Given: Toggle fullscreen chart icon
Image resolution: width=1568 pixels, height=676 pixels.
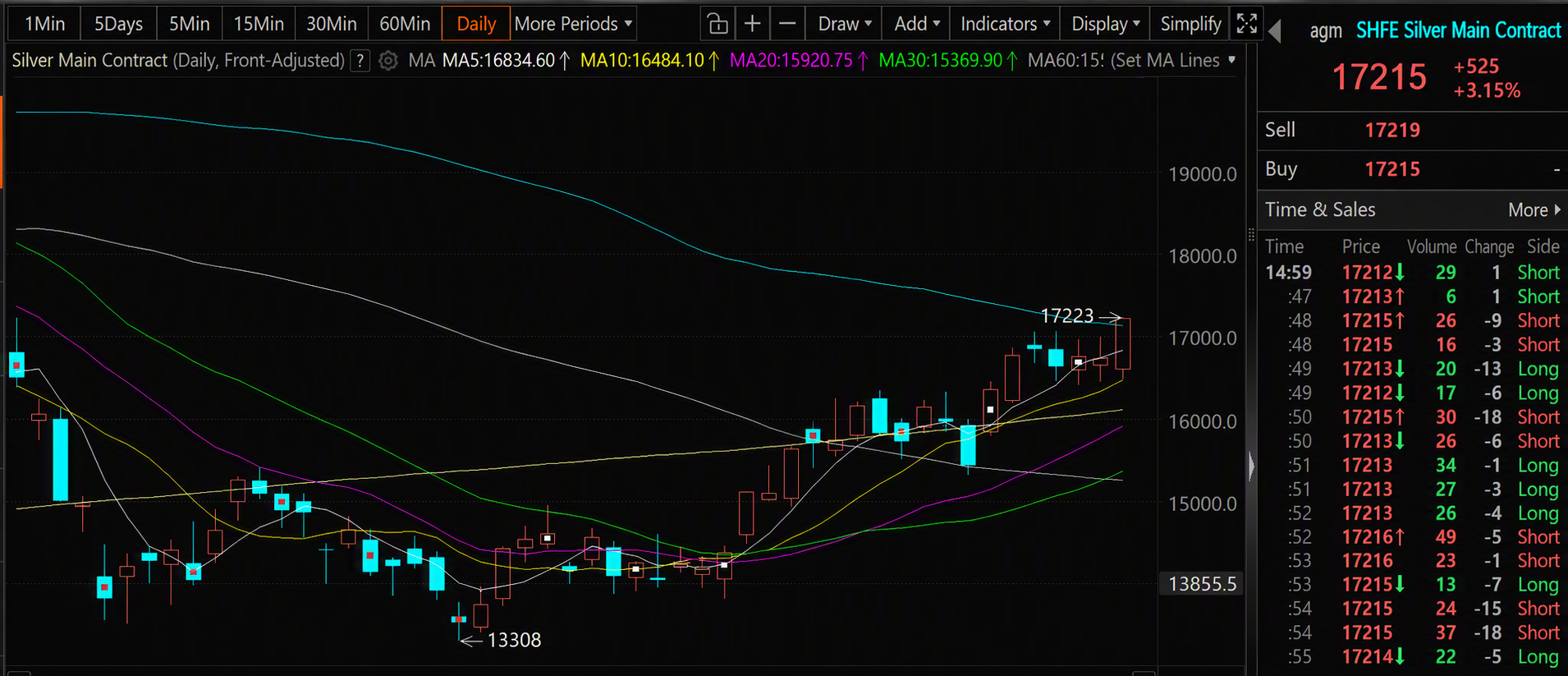Looking at the screenshot, I should (x=1246, y=24).
